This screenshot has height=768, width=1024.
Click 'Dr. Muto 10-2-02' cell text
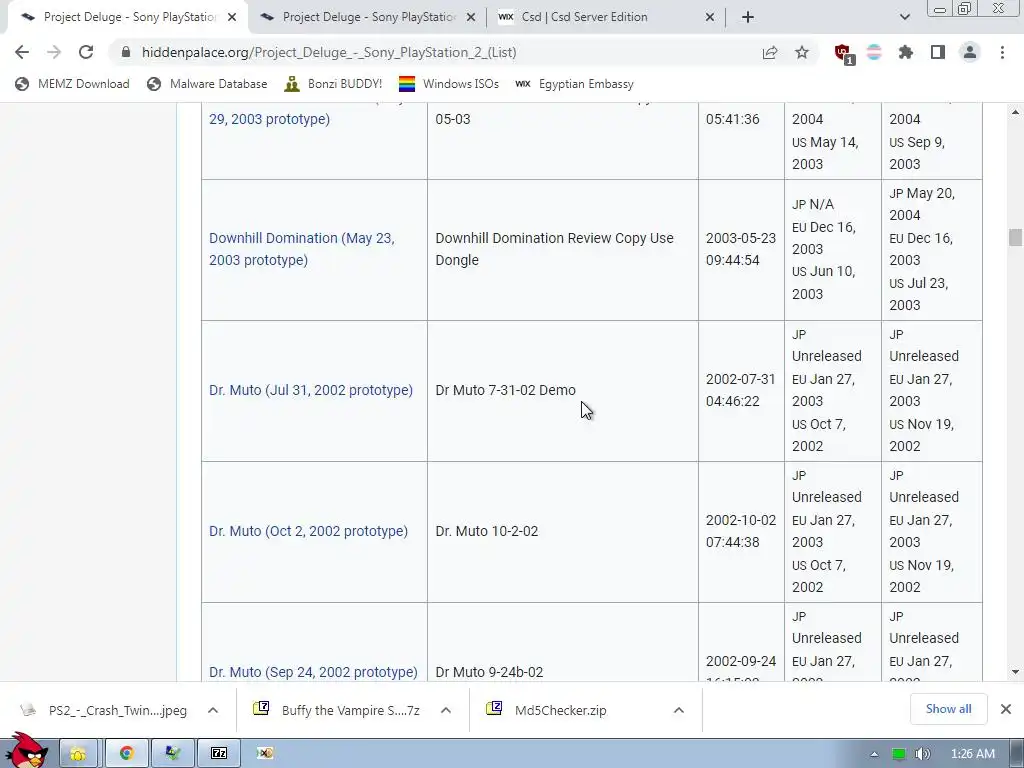click(x=487, y=532)
